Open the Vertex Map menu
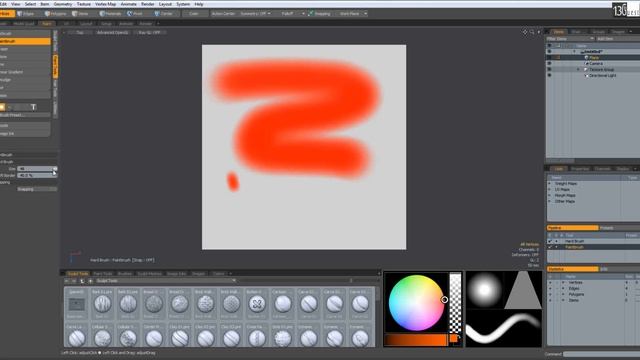Screen dimensions: 640x360 (105, 4)
